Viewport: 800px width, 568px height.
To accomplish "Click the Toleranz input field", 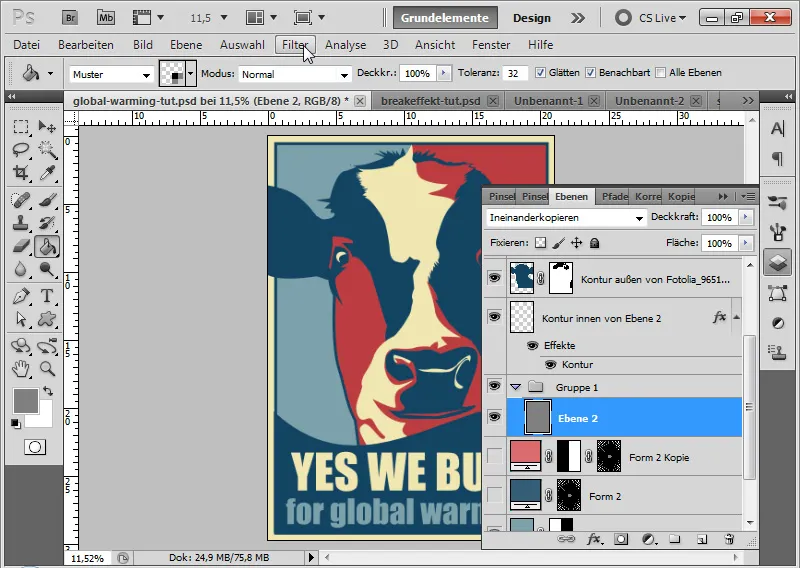I will click(x=514, y=73).
